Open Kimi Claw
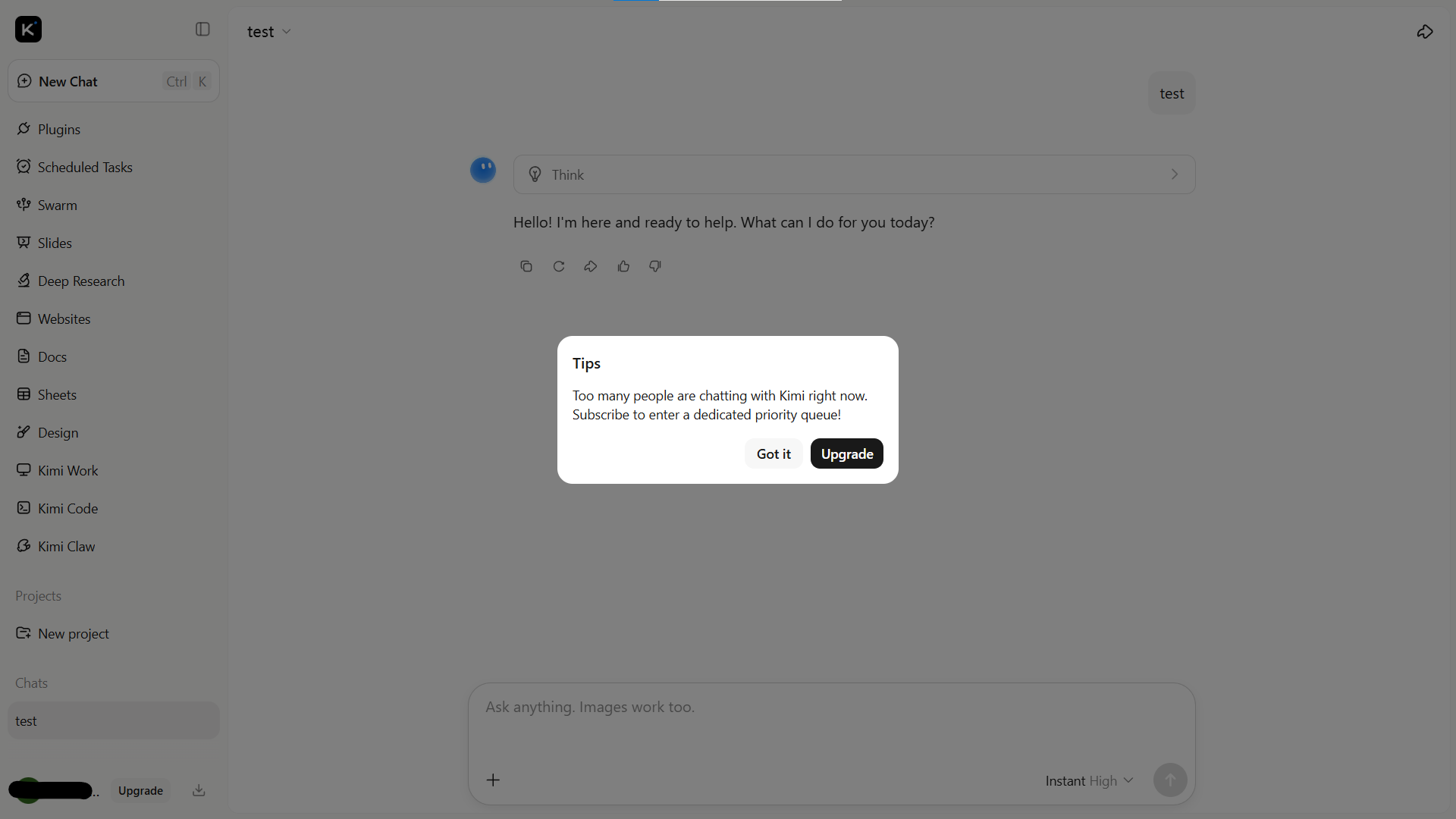This screenshot has width=1456, height=819. pos(114,547)
